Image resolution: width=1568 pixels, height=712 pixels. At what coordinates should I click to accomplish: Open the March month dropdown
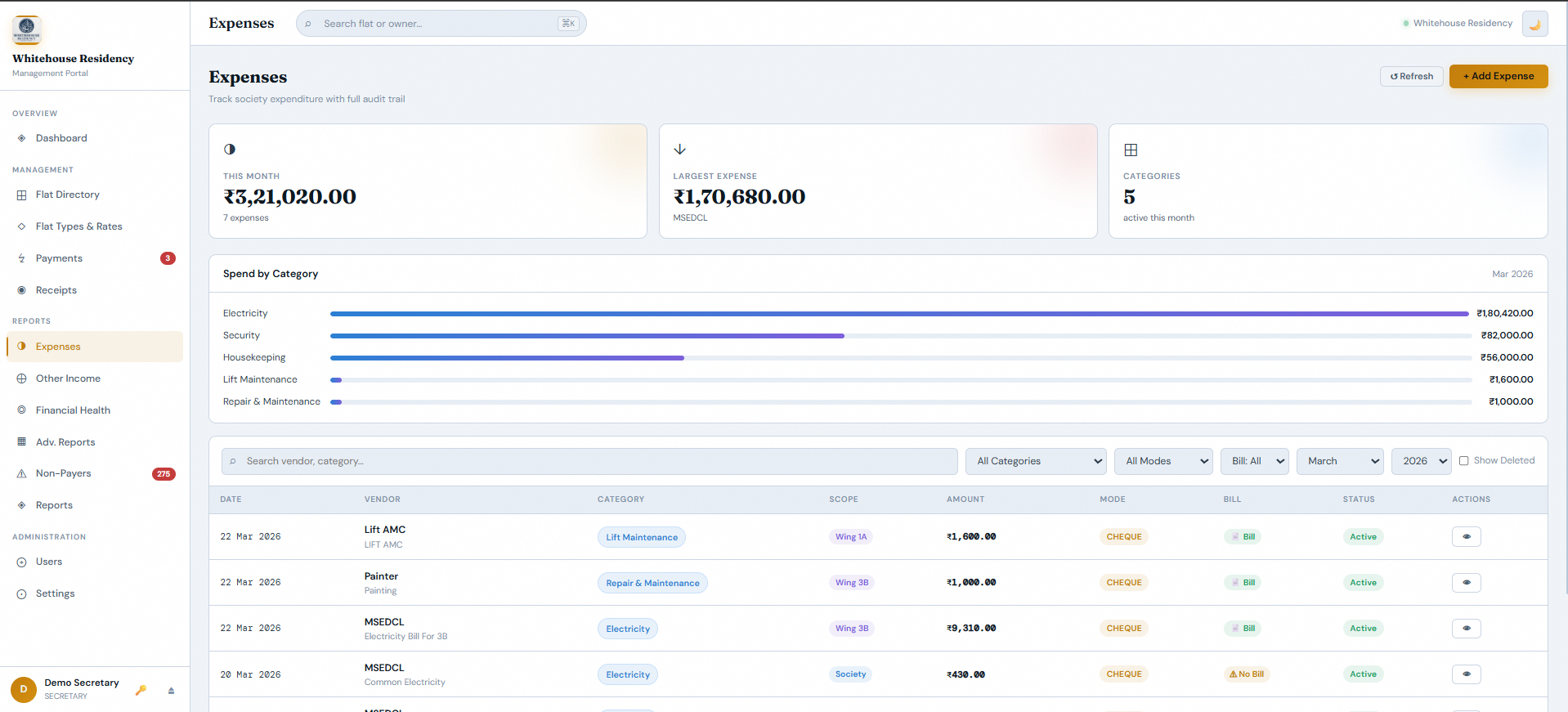[1340, 461]
